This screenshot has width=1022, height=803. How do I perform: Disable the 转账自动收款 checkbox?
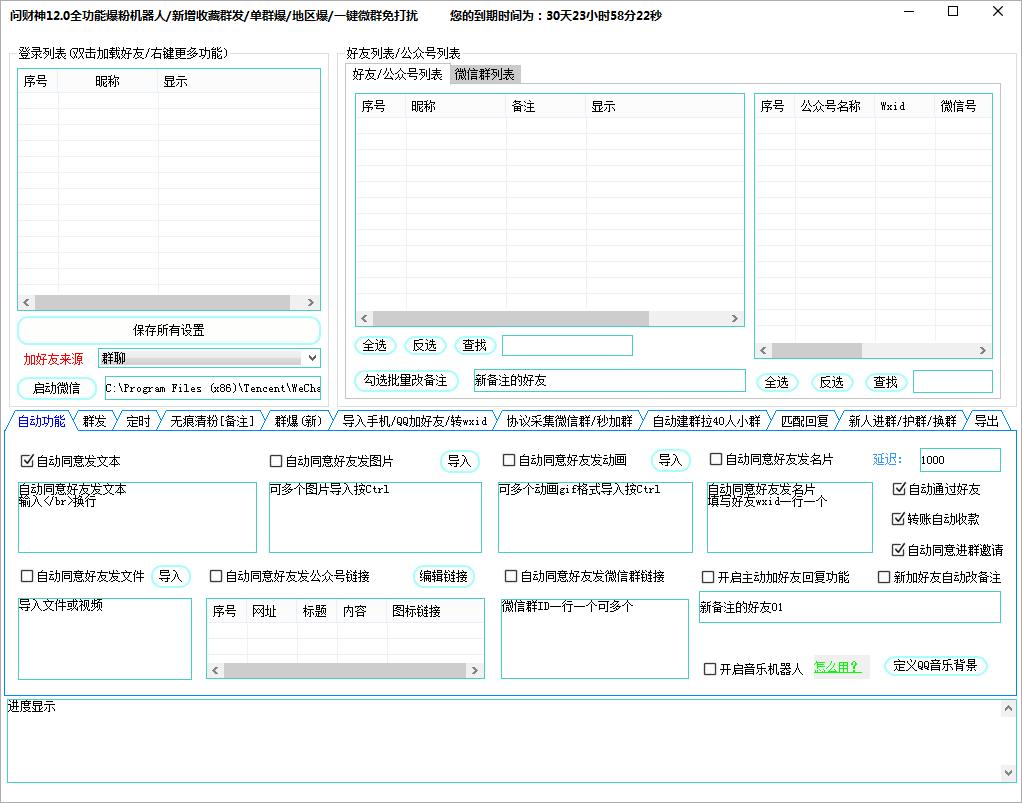point(898,519)
